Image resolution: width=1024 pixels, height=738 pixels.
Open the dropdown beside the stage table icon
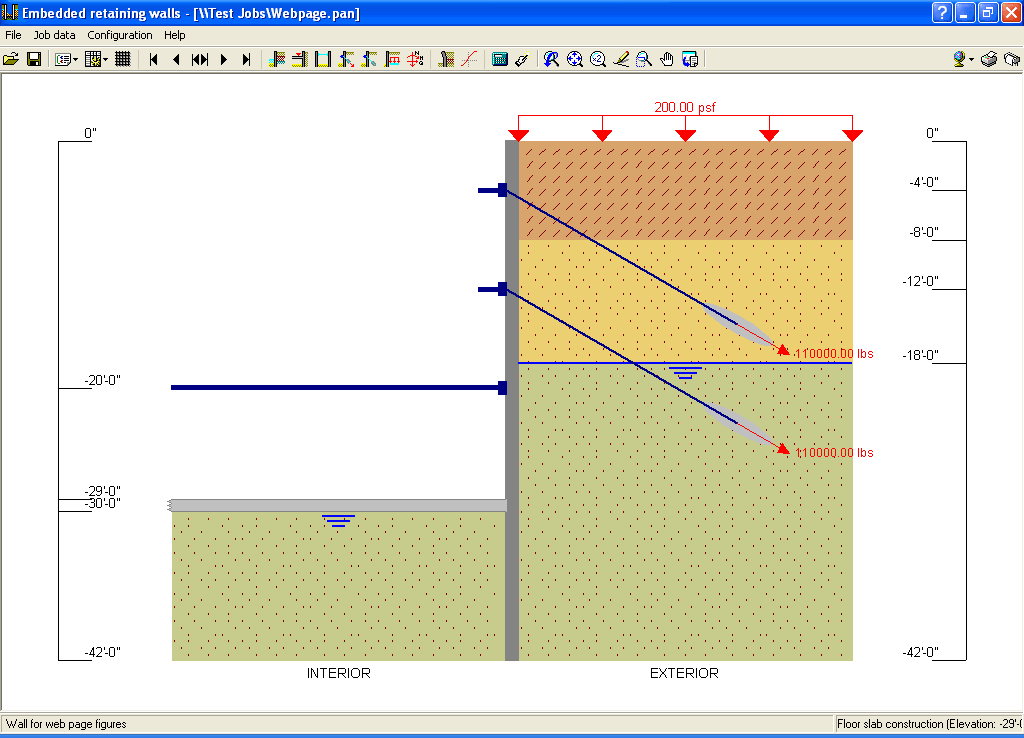(104, 59)
